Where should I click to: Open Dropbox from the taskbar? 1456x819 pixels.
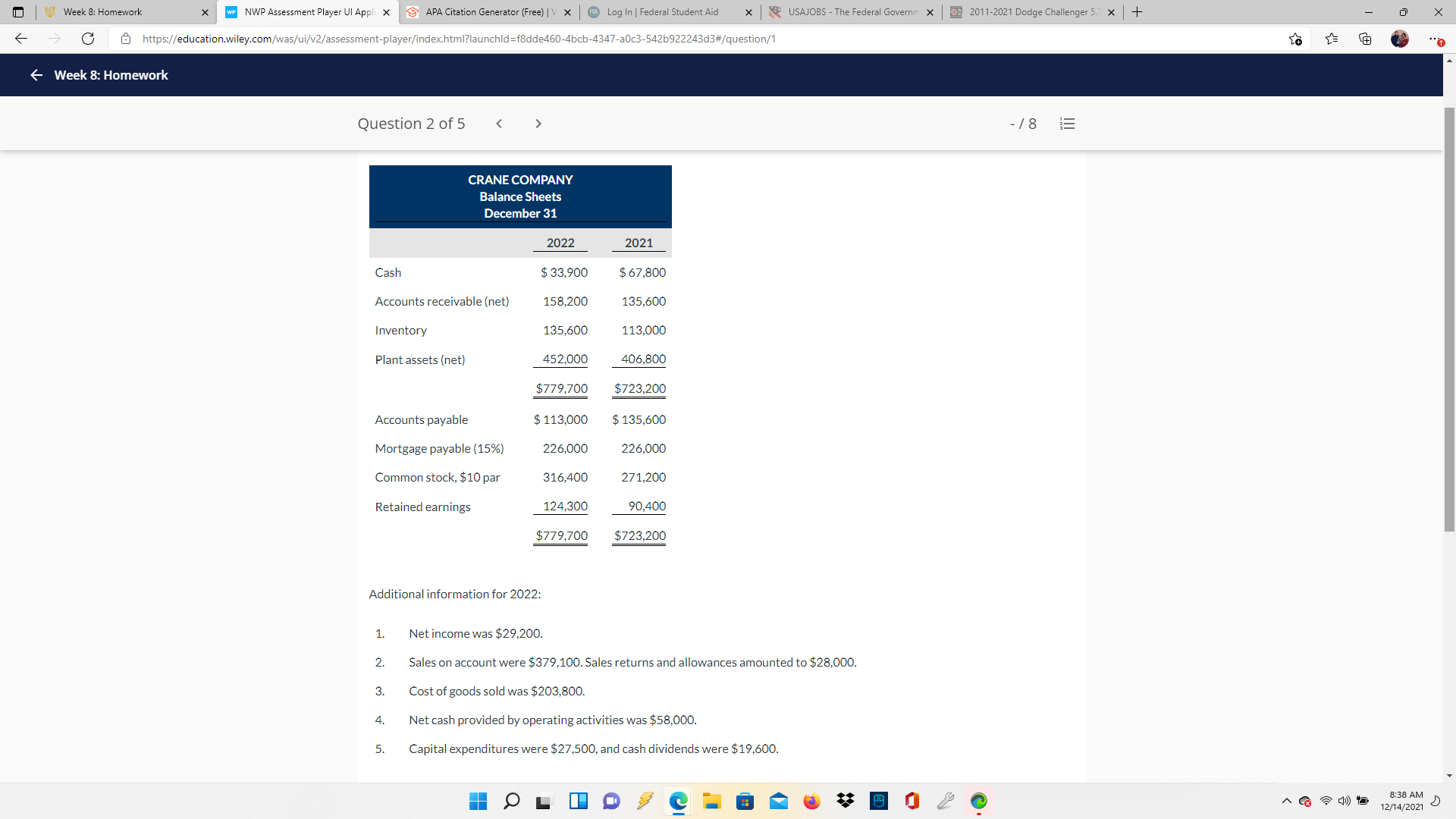coord(845,801)
